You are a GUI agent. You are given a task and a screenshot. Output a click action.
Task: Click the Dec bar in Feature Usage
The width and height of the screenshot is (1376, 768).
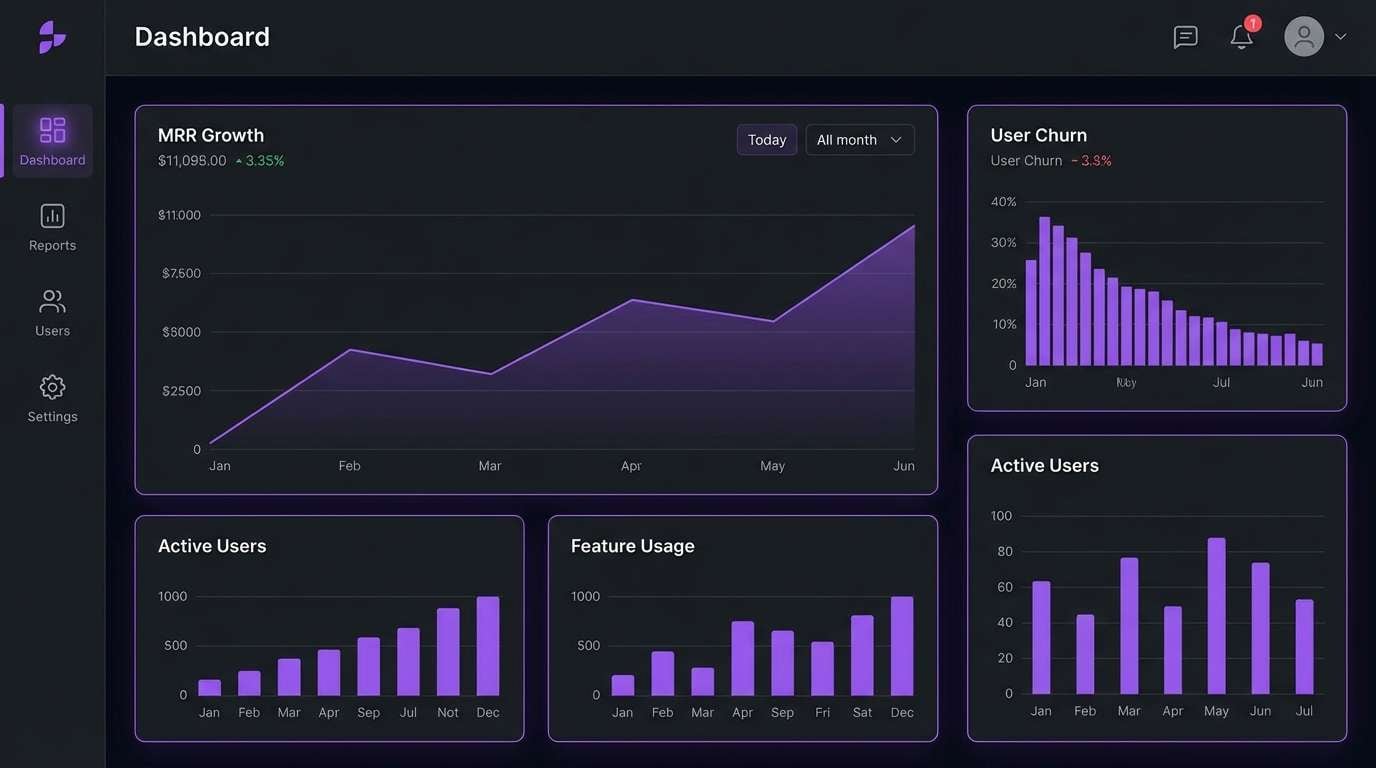click(901, 644)
